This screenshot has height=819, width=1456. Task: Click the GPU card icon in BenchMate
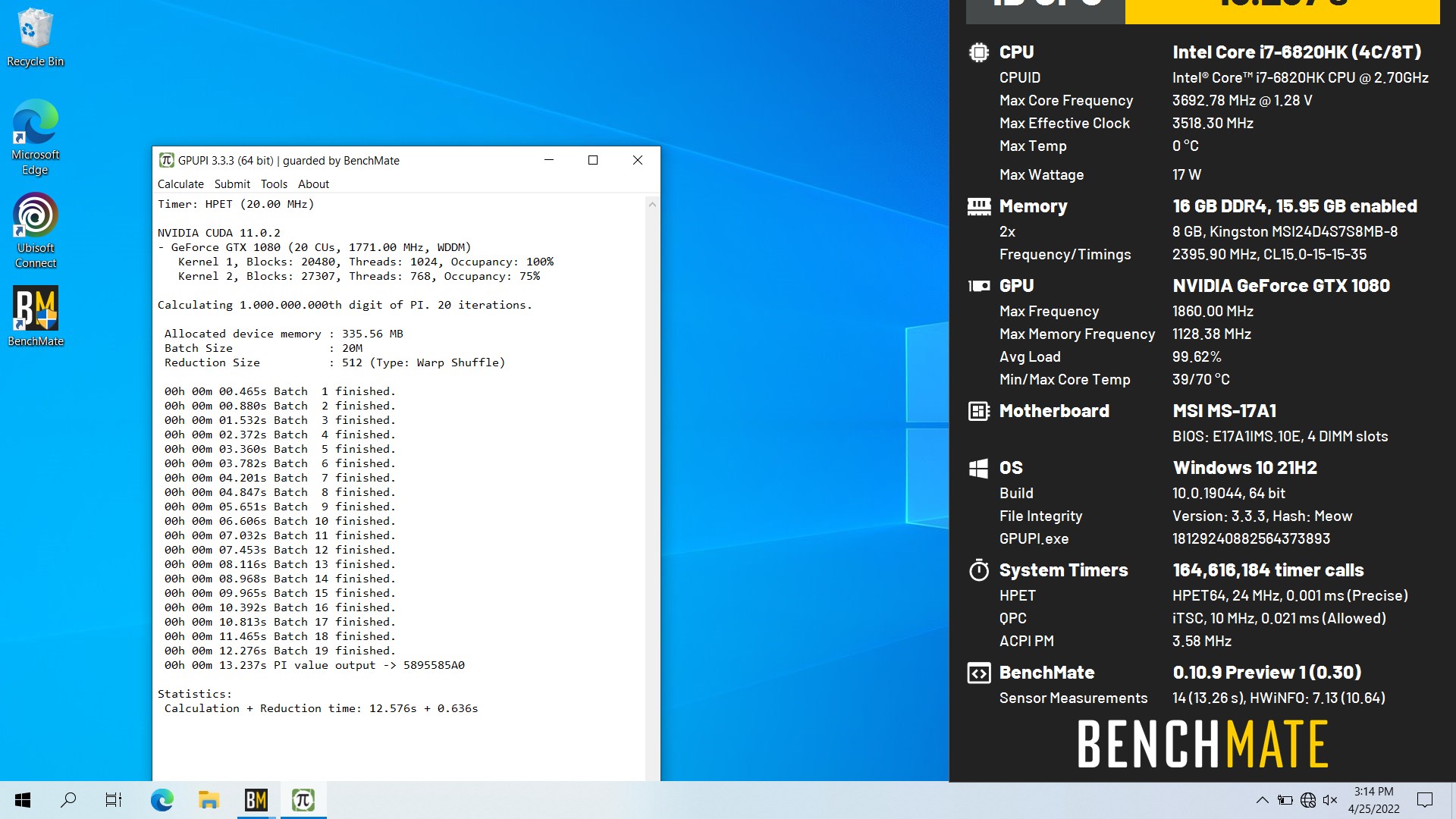979,286
